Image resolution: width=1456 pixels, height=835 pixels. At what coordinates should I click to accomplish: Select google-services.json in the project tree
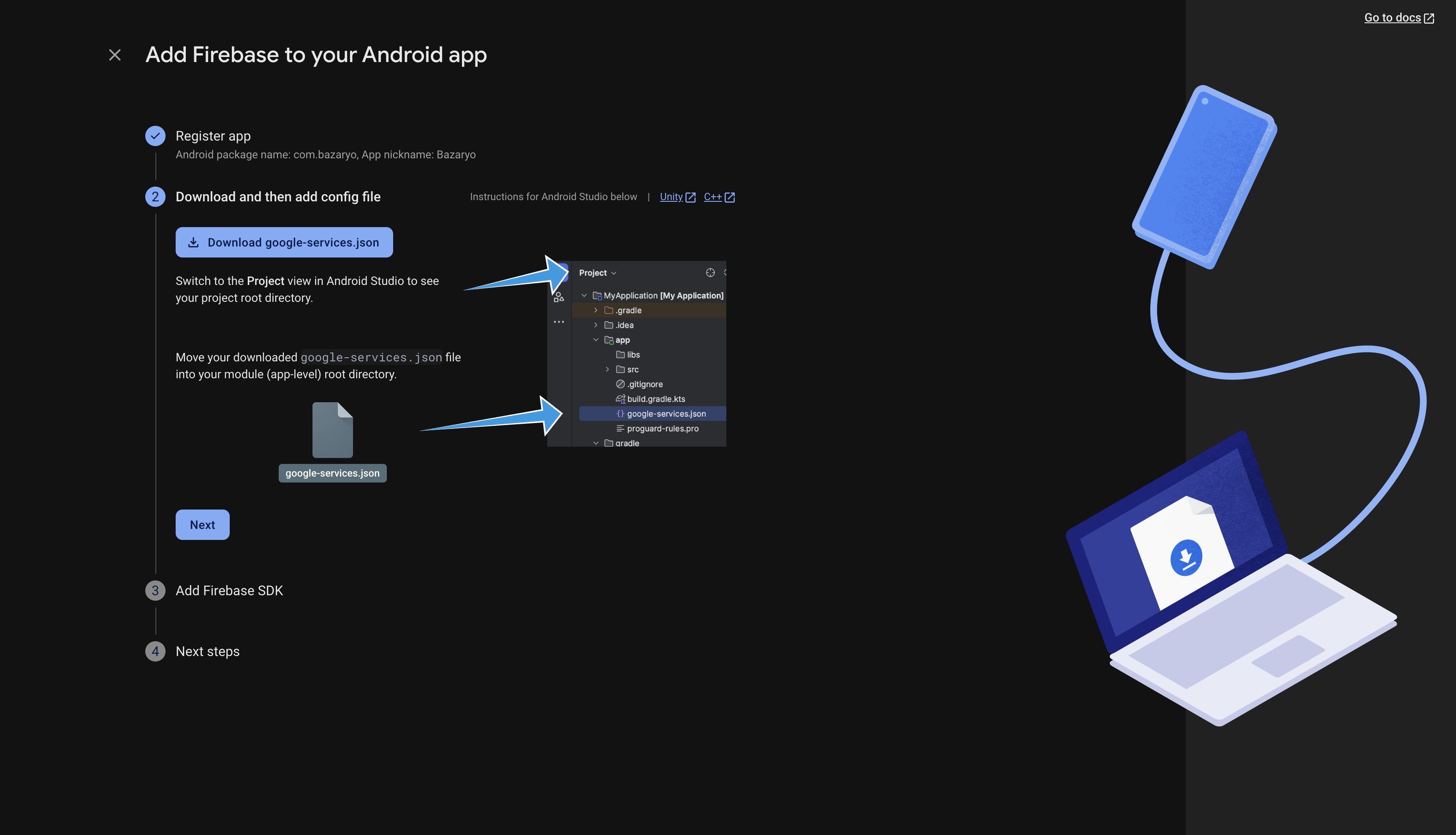point(653,414)
